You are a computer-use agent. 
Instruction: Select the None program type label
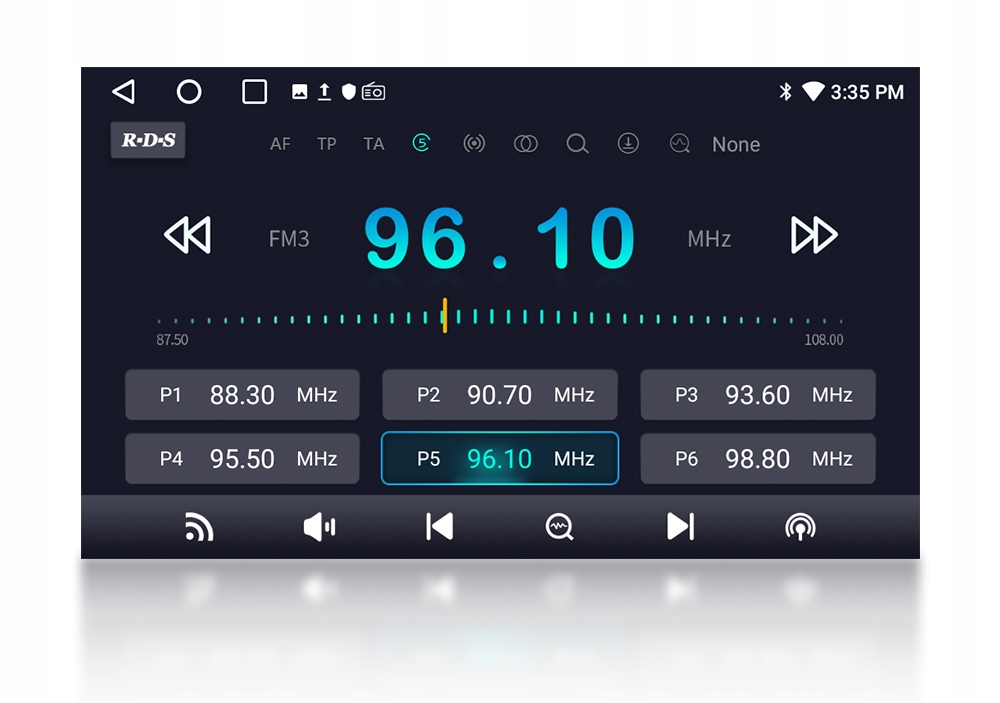[x=736, y=145]
